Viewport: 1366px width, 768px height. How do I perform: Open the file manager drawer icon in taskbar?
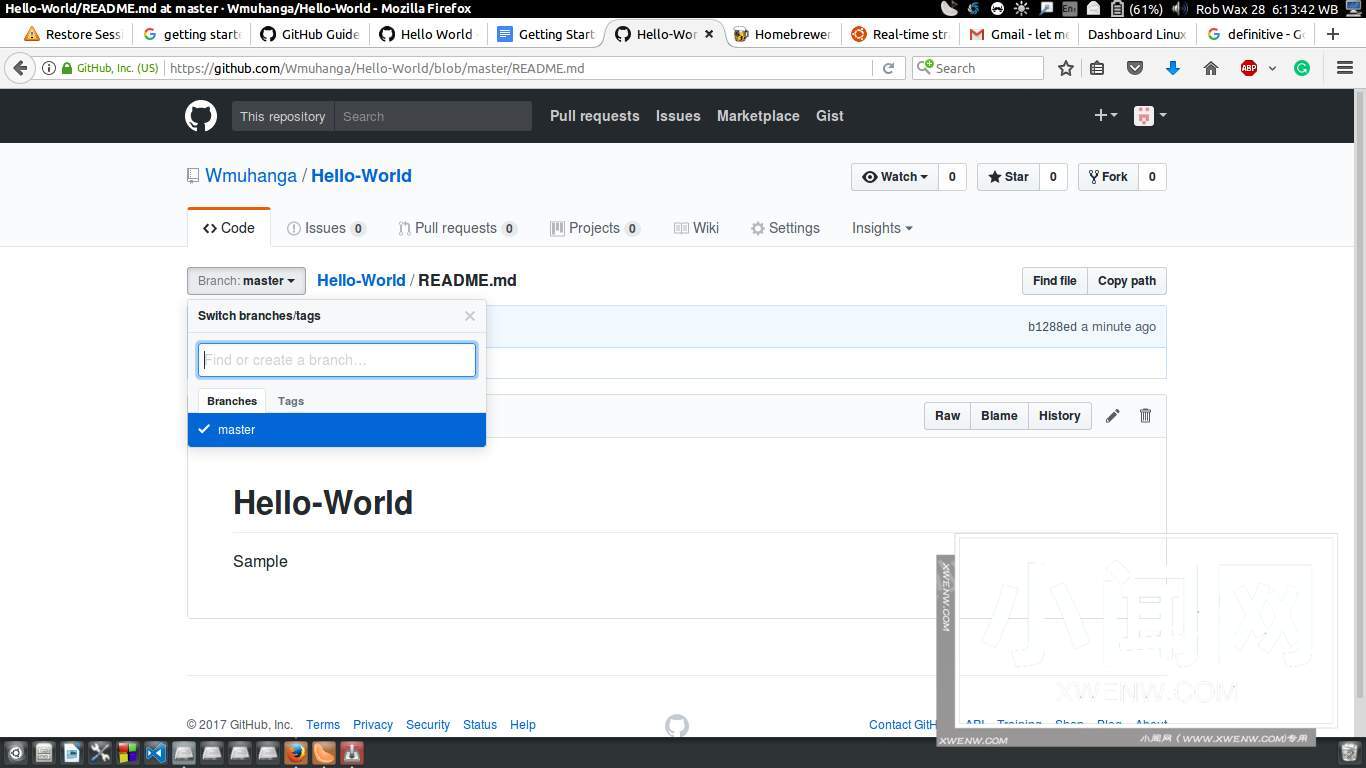43,753
